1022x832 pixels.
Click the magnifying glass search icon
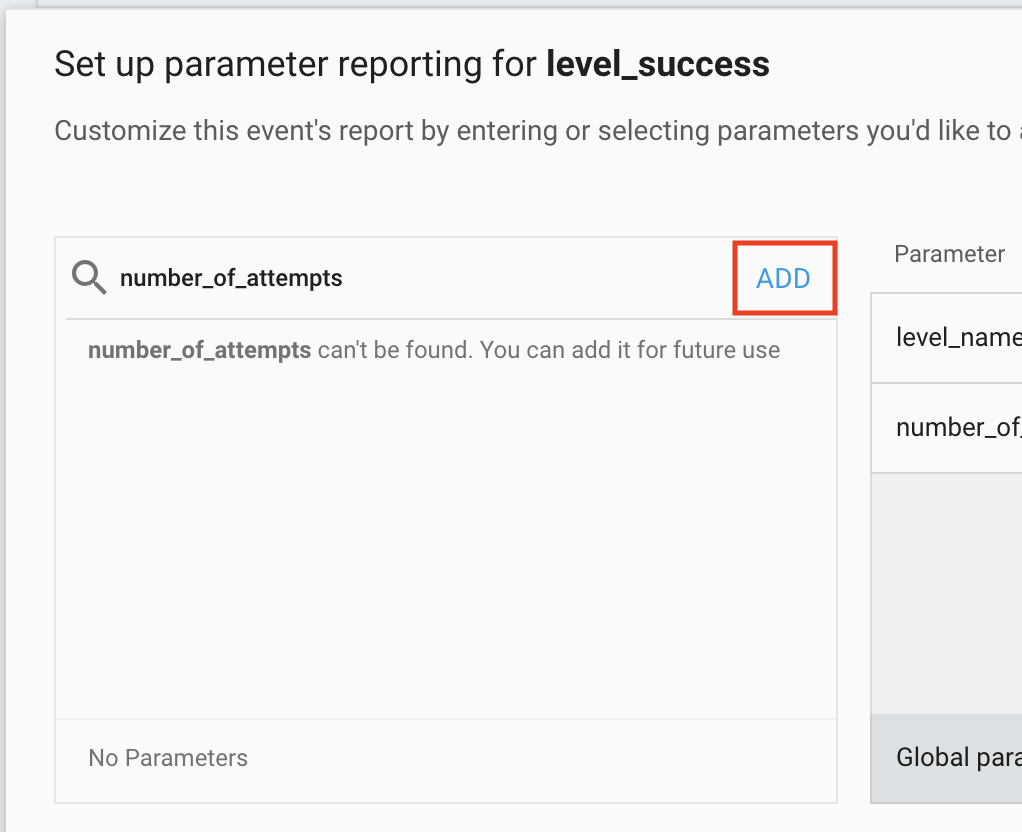[x=90, y=278]
